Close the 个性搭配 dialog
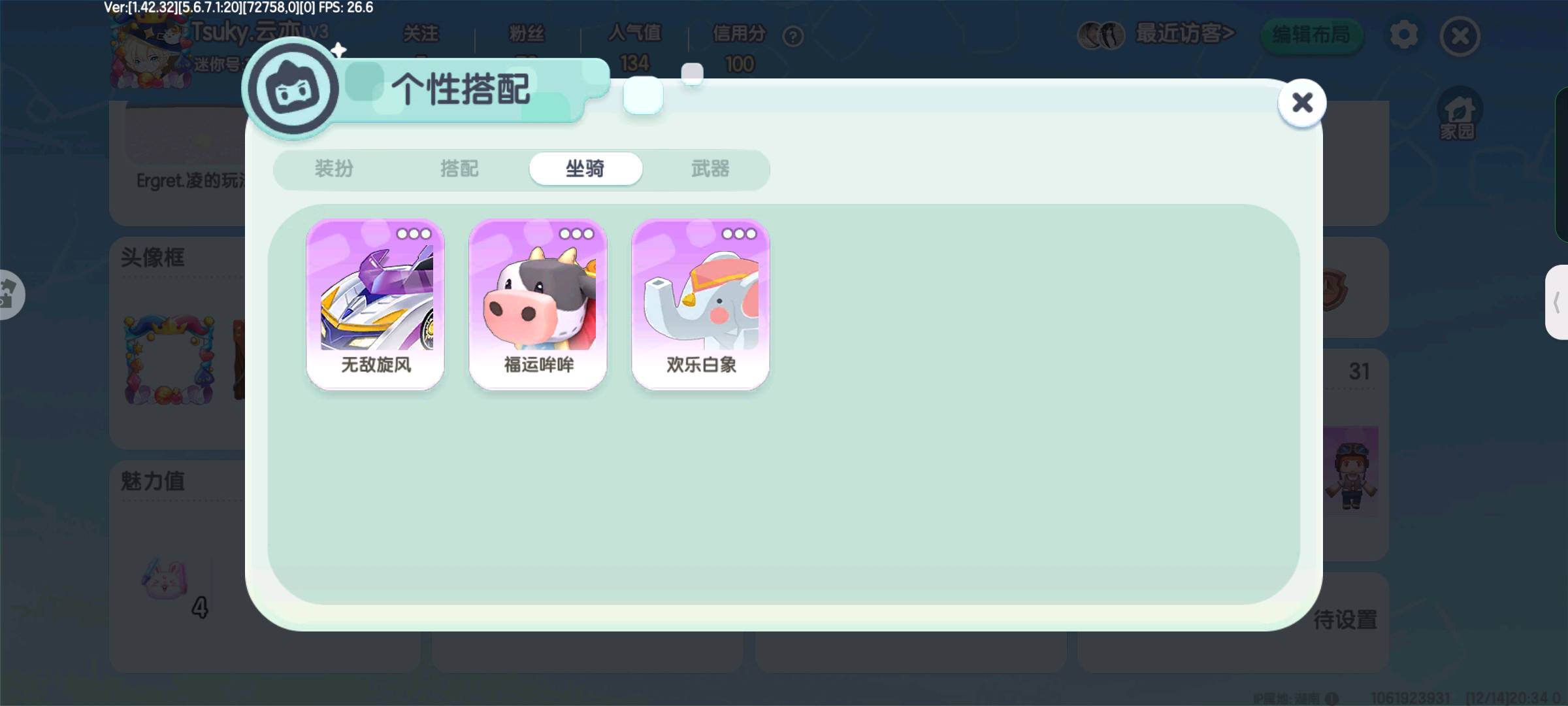Screen dimensions: 1568x706 coord(1302,103)
